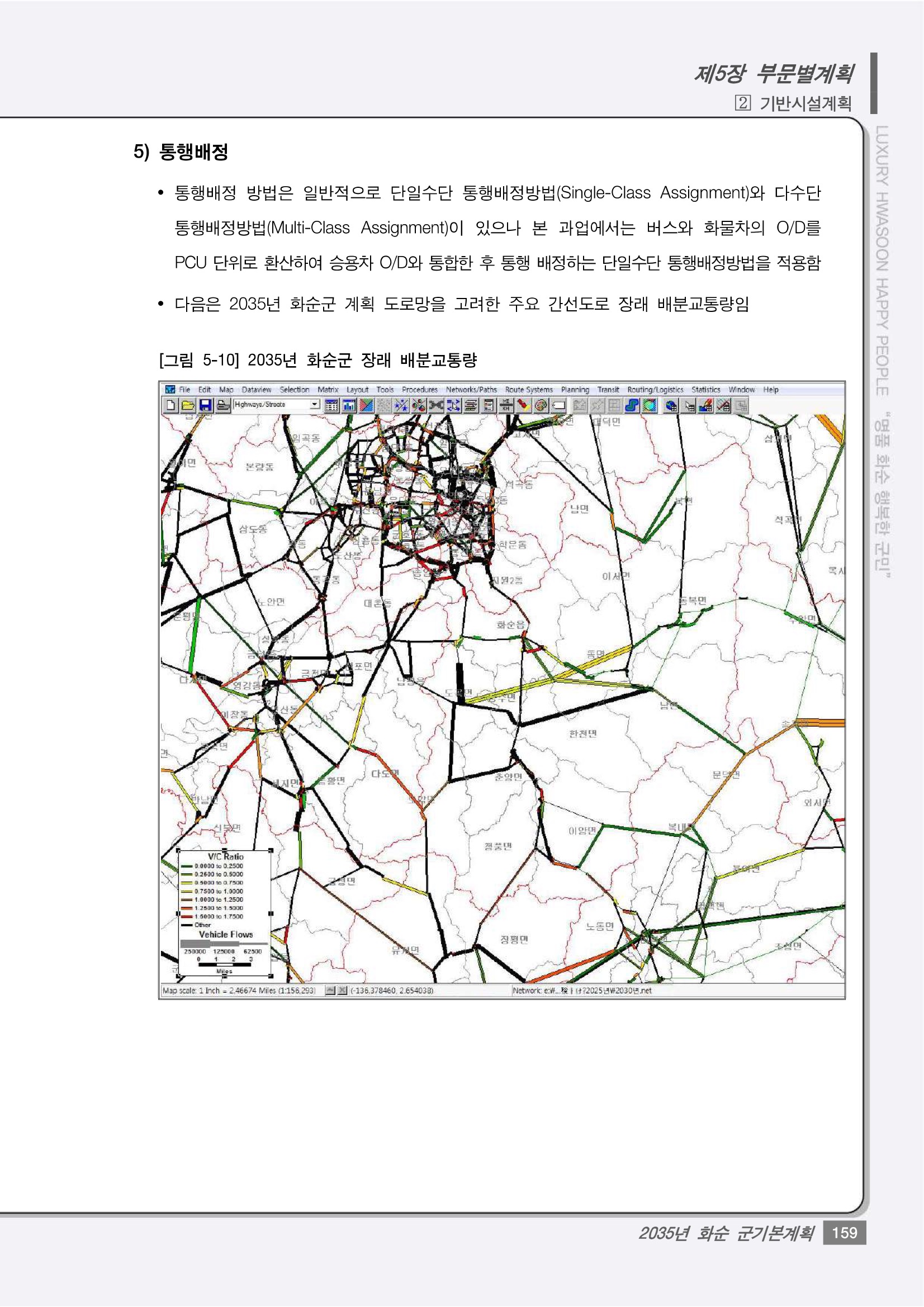Click the New File toolbar icon
This screenshot has height=1307, width=924.
pos(170,405)
